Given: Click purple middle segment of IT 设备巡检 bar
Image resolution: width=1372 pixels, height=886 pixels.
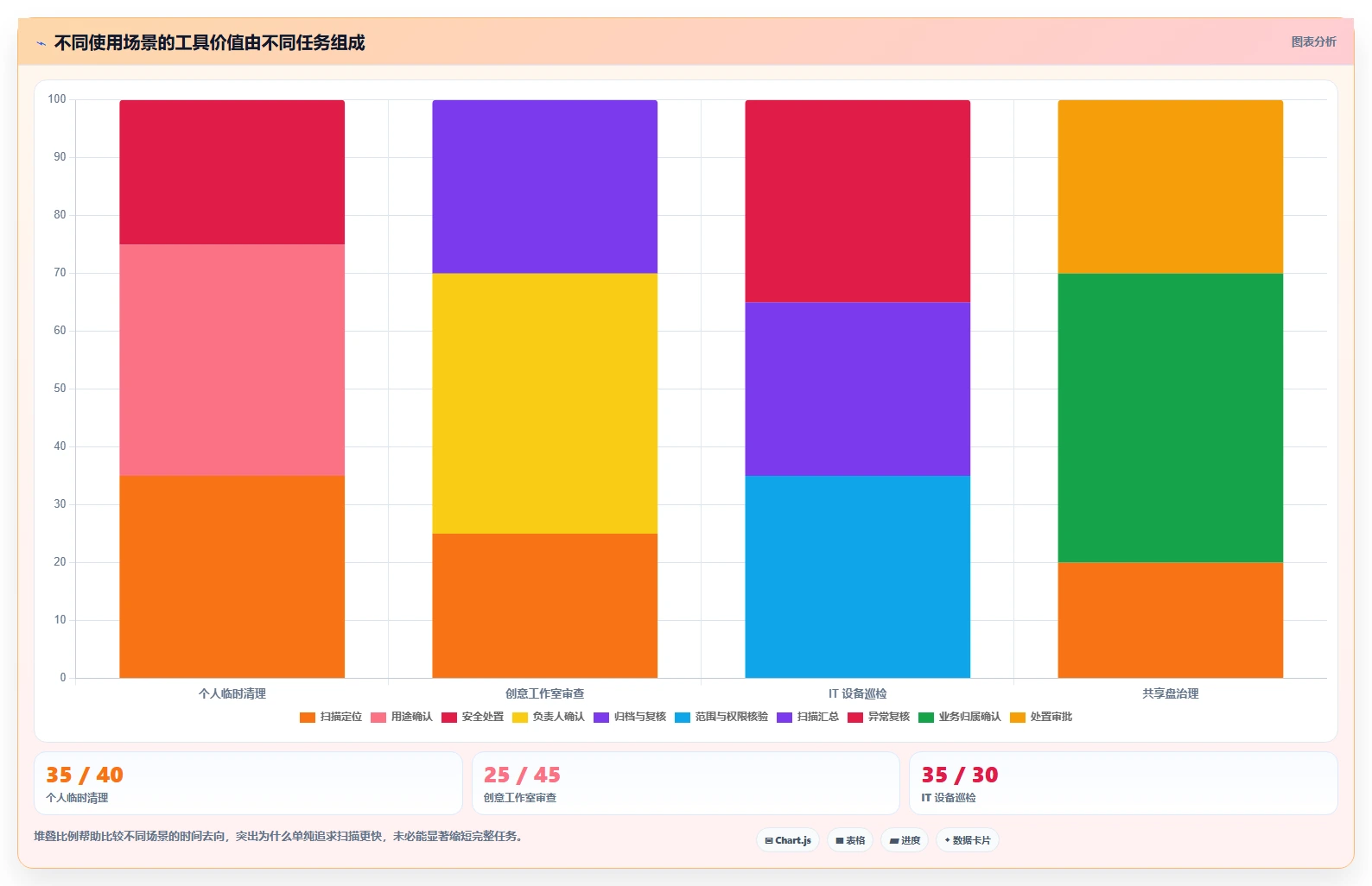Looking at the screenshot, I should tap(857, 389).
